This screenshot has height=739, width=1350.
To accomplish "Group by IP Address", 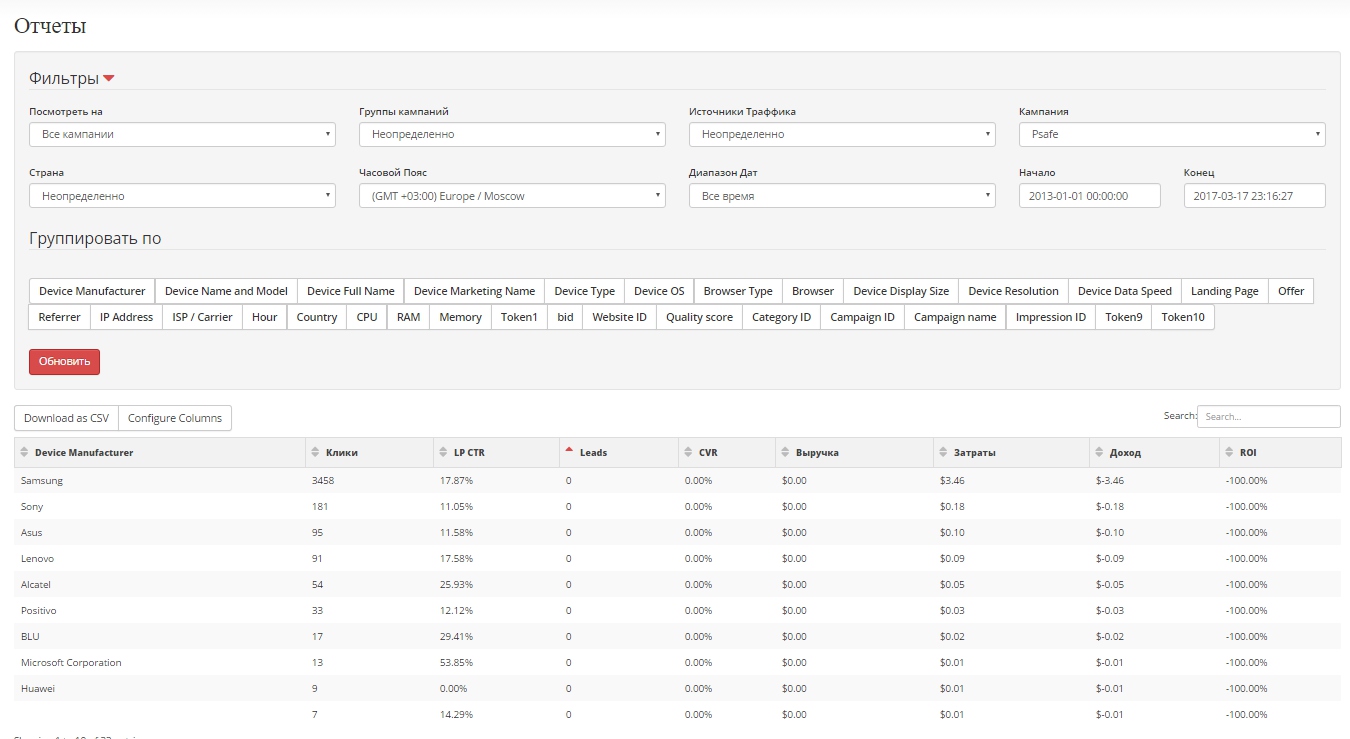I will 126,317.
